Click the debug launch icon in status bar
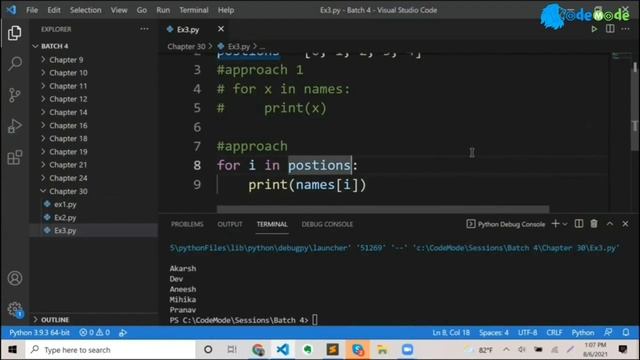 (x=123, y=333)
